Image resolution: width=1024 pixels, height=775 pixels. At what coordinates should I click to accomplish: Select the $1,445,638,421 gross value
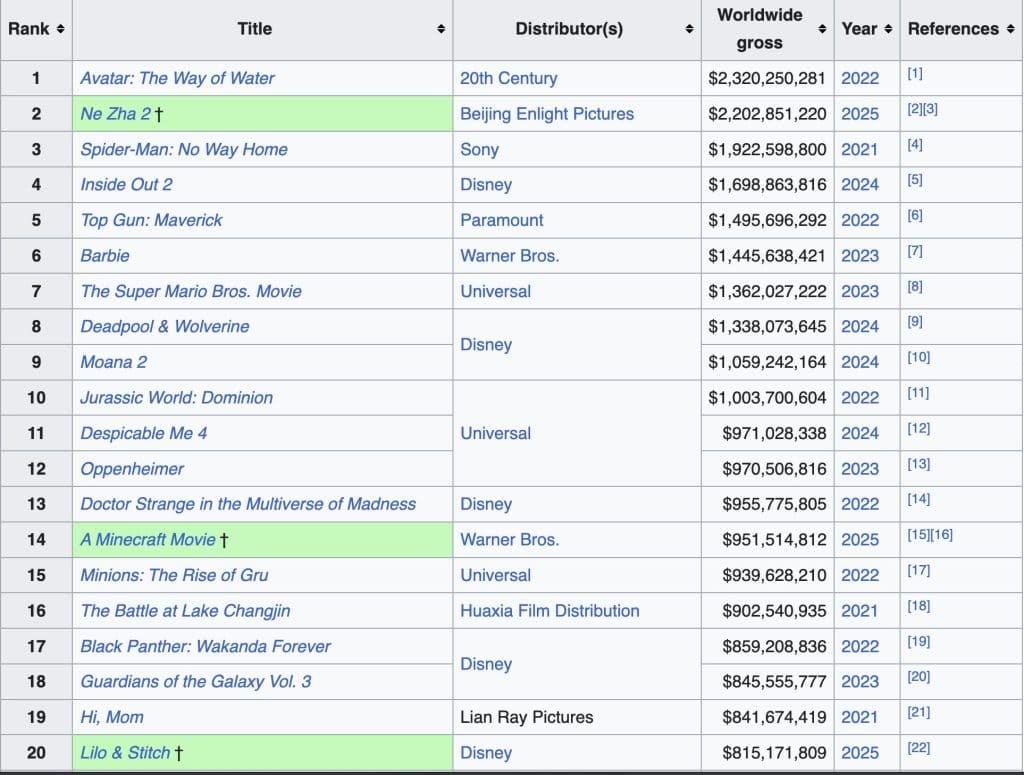point(767,256)
